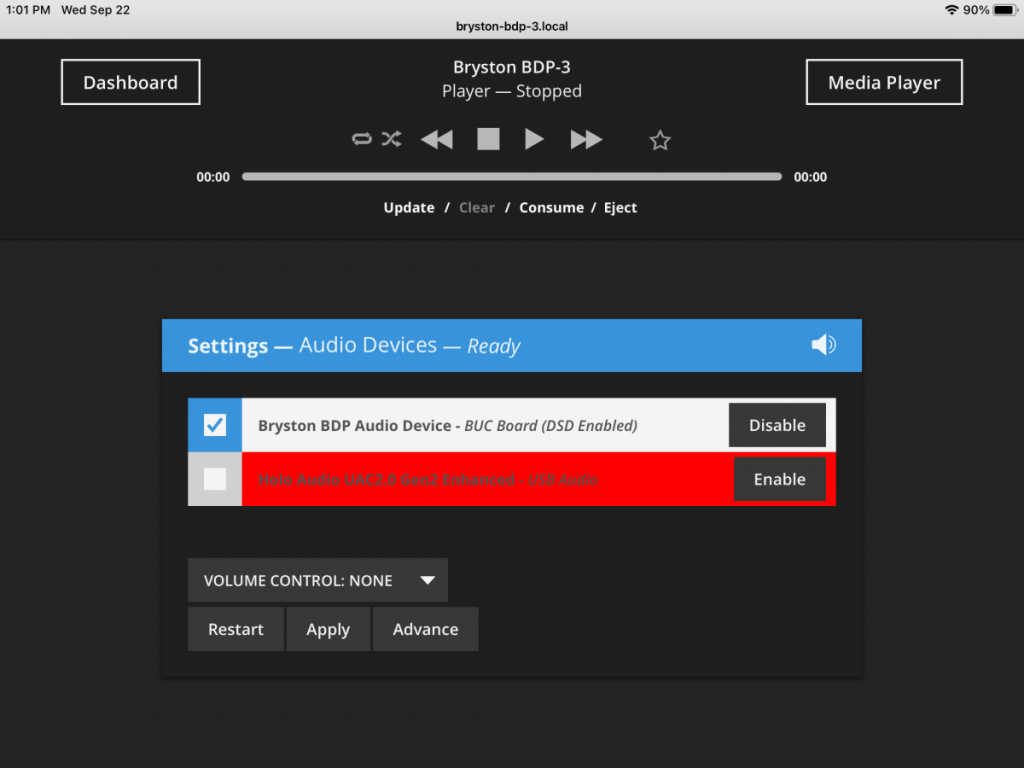The height and width of the screenshot is (768, 1024).
Task: Toggle the shuffle icon
Action: point(392,139)
